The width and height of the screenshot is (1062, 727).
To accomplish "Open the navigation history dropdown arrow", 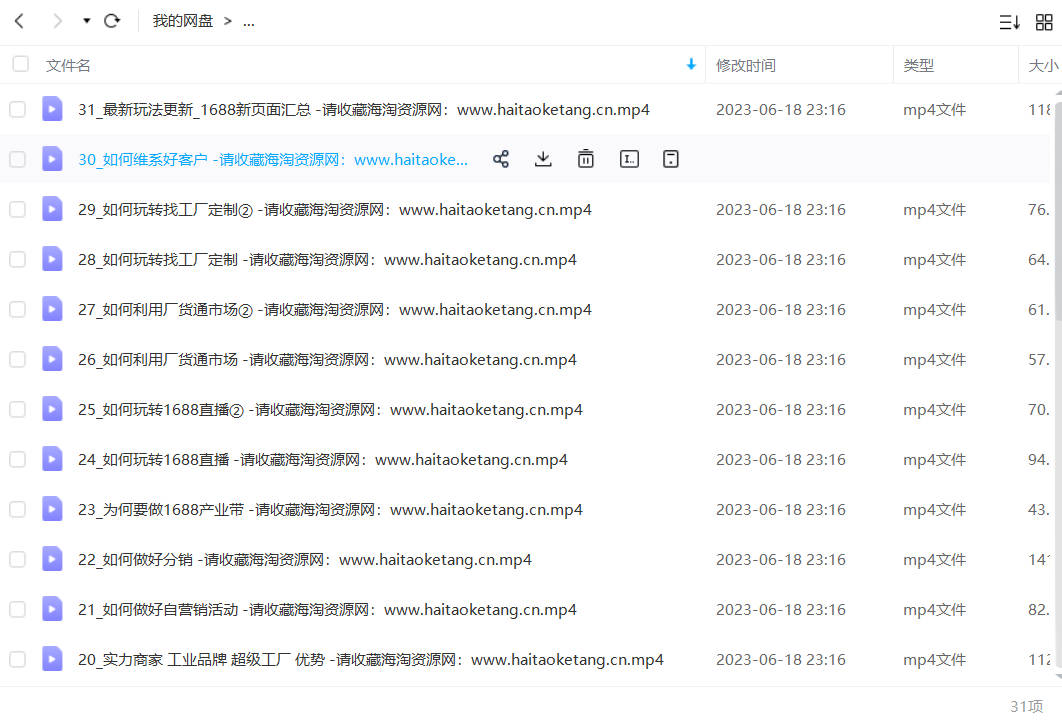I will 87,21.
